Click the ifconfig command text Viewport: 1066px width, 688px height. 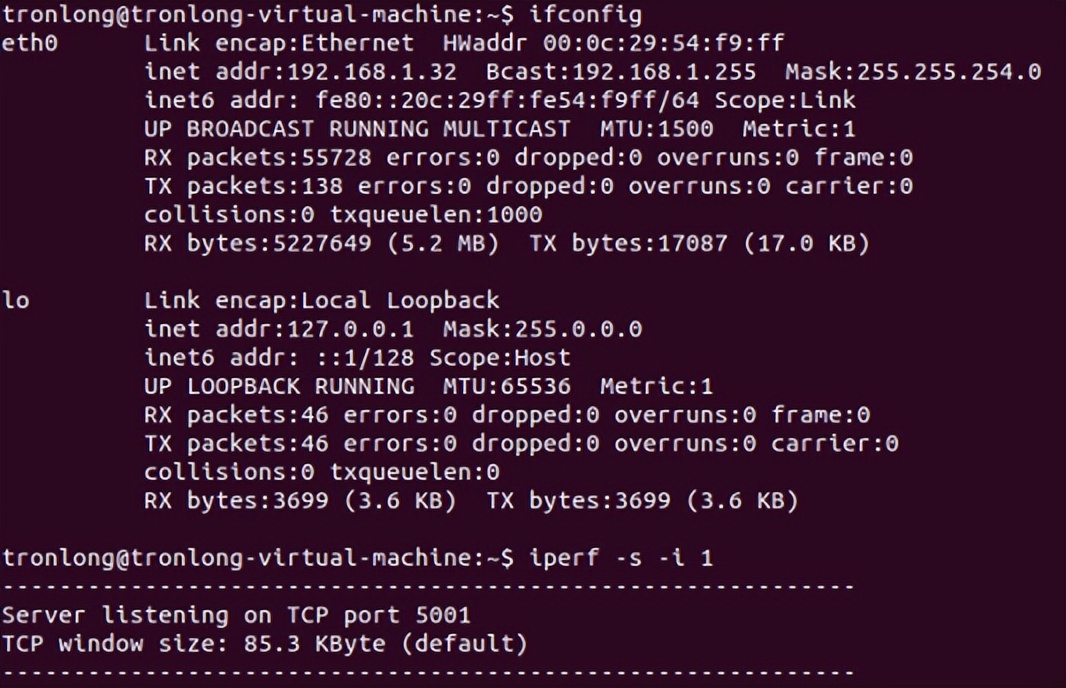click(x=585, y=15)
